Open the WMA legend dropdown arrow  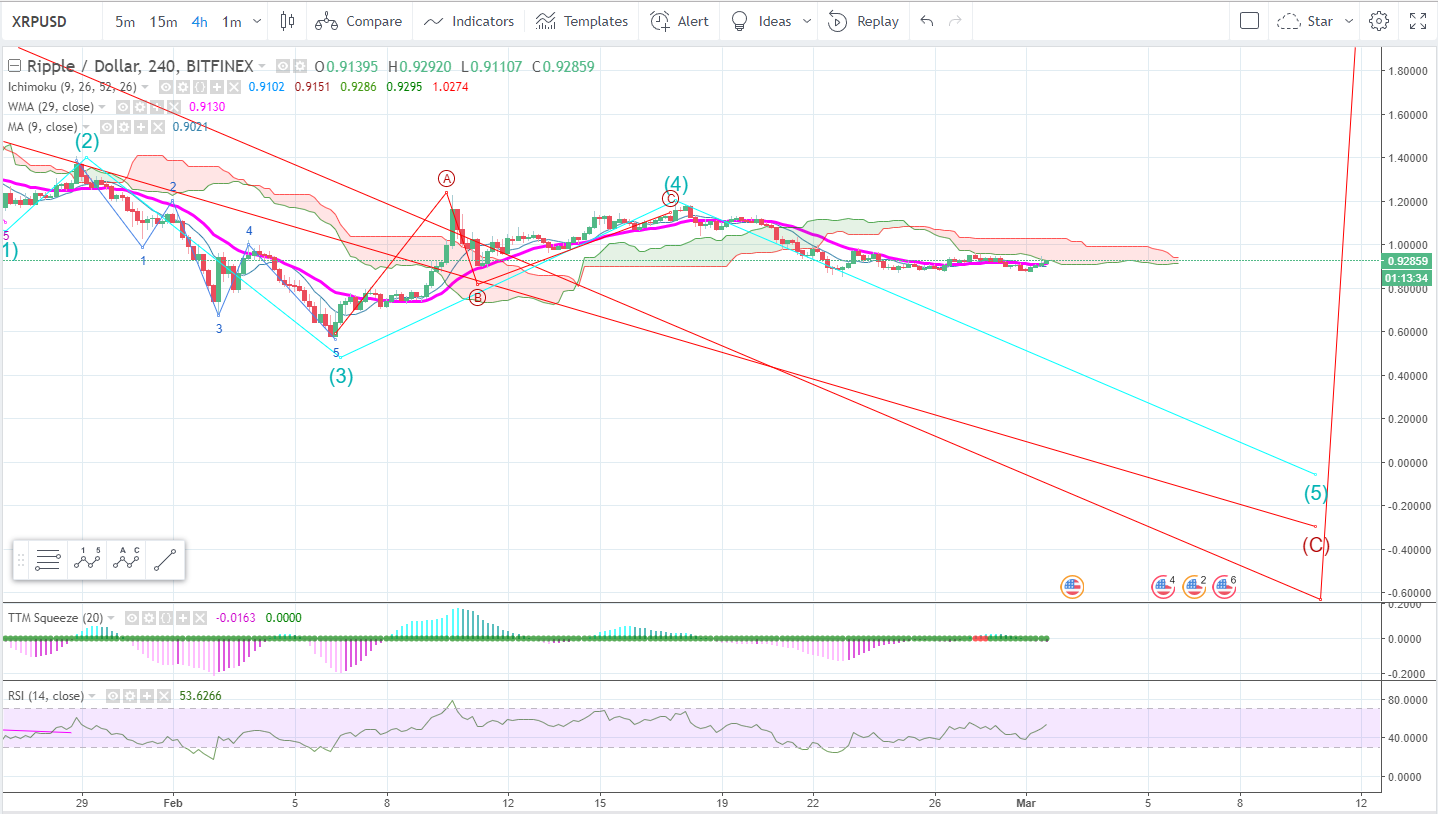point(102,107)
